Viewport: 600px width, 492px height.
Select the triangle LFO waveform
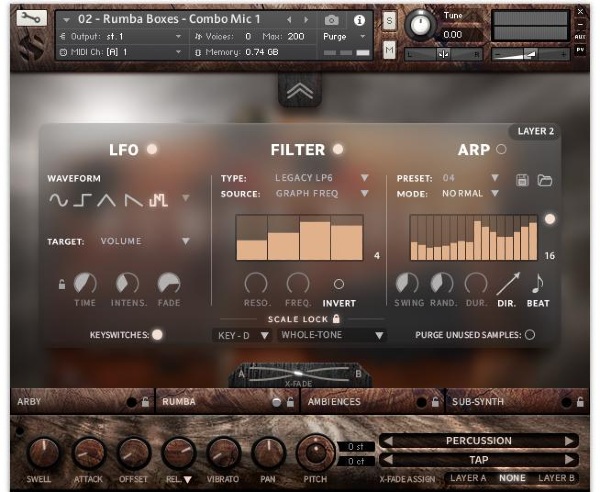coord(106,200)
